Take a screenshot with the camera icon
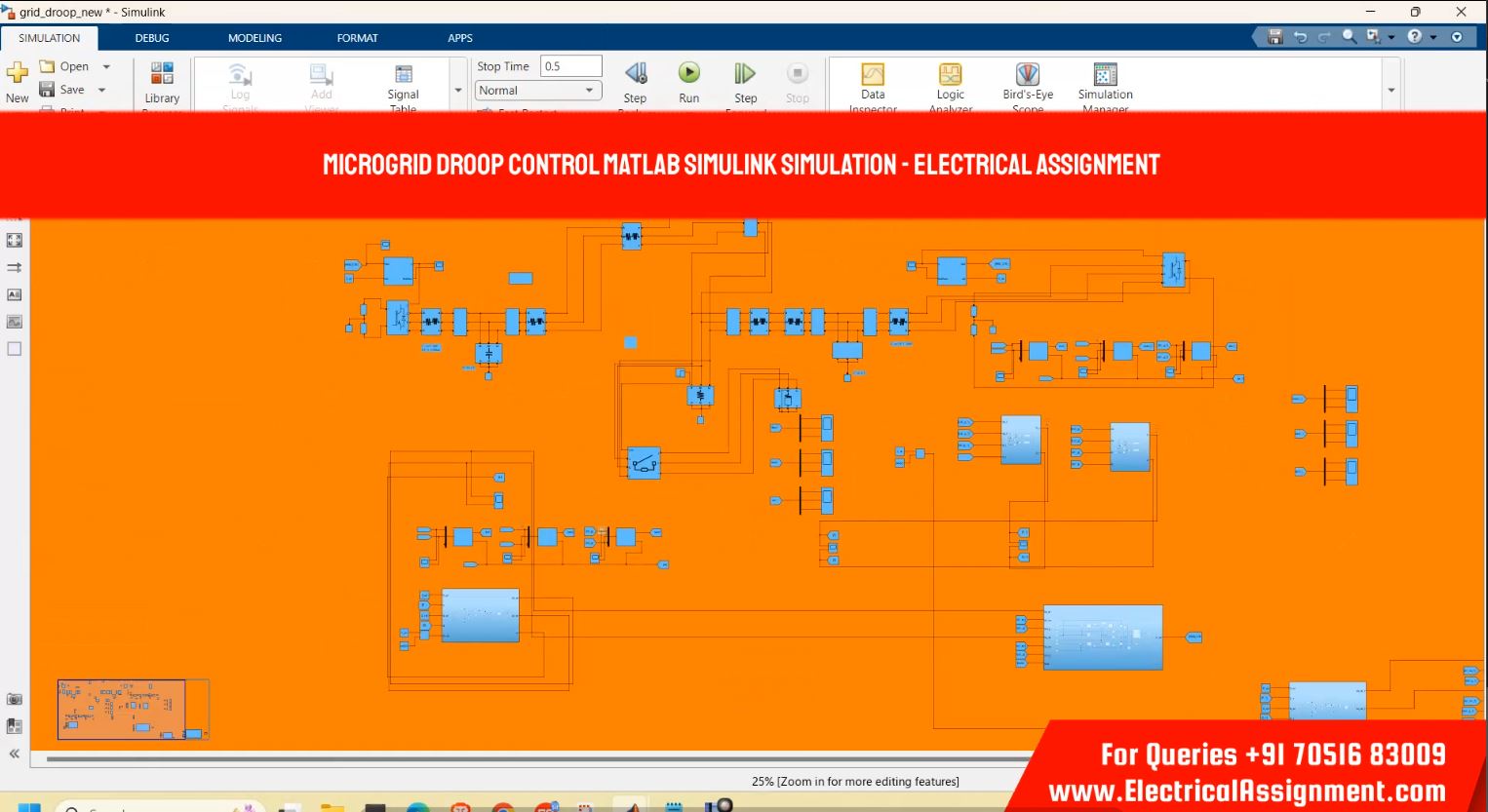Viewport: 1488px width, 812px height. pos(15,699)
